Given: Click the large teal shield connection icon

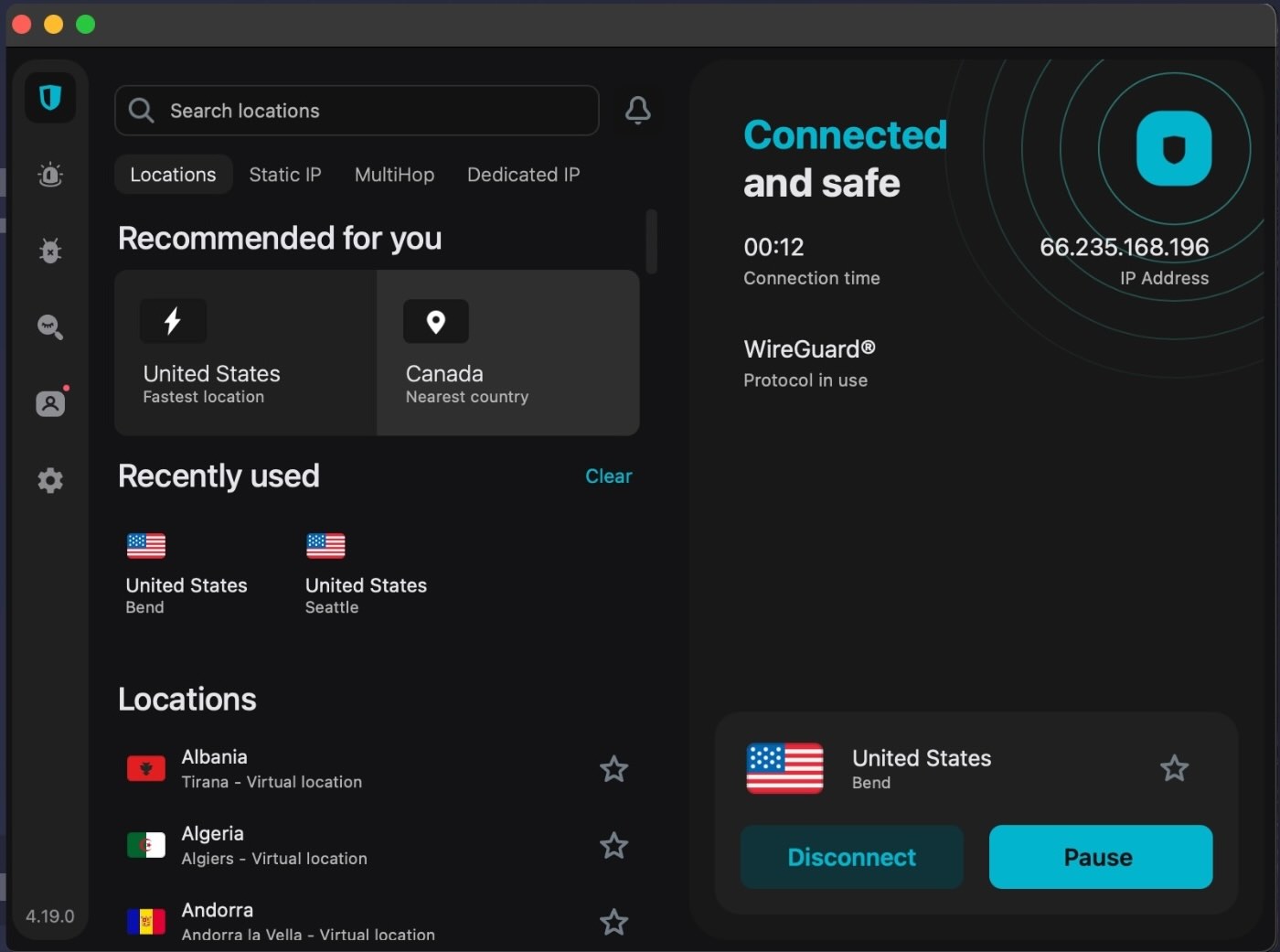Looking at the screenshot, I should (1173, 149).
